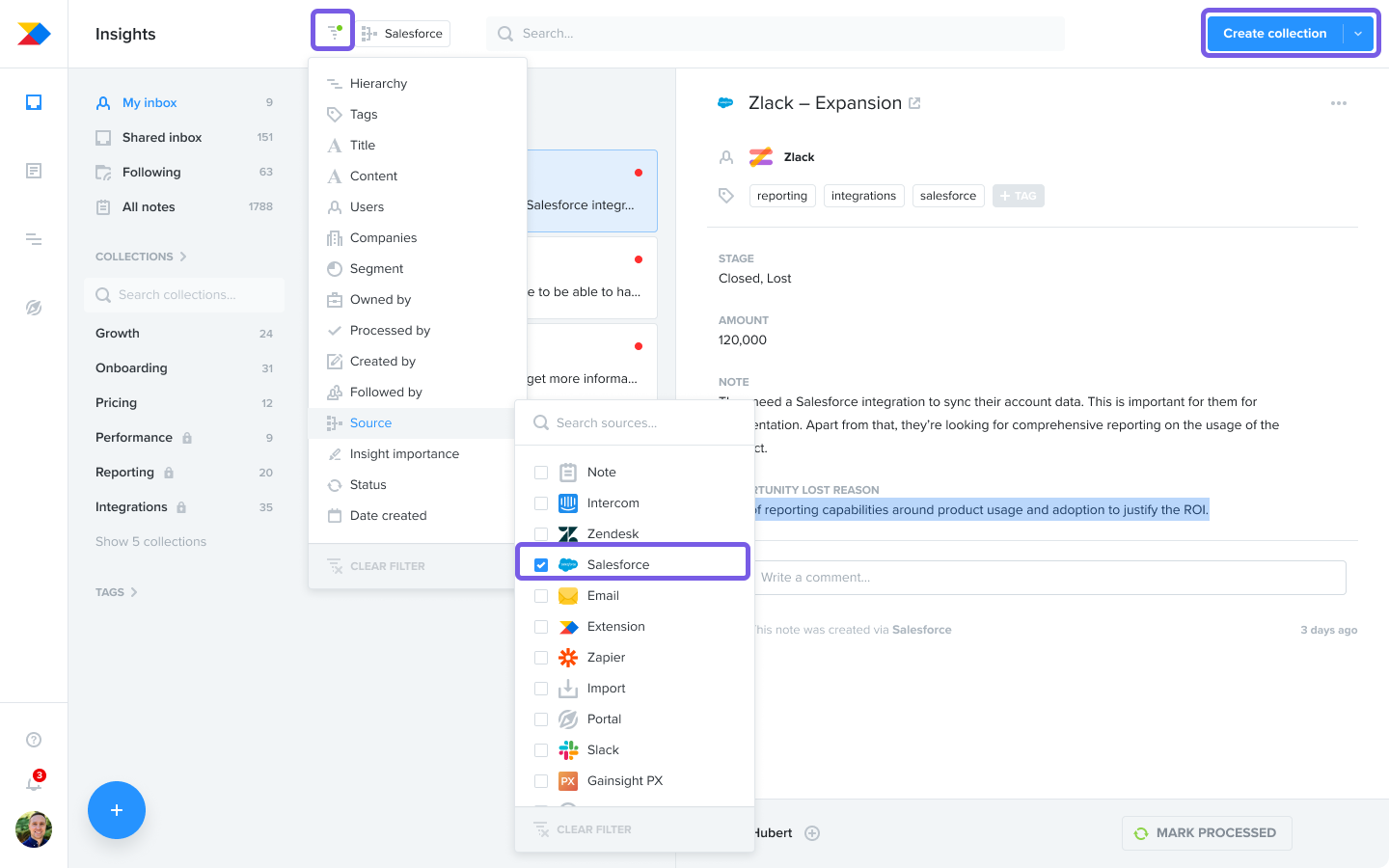
Task: Check the Zendesk source checkbox
Action: point(541,534)
